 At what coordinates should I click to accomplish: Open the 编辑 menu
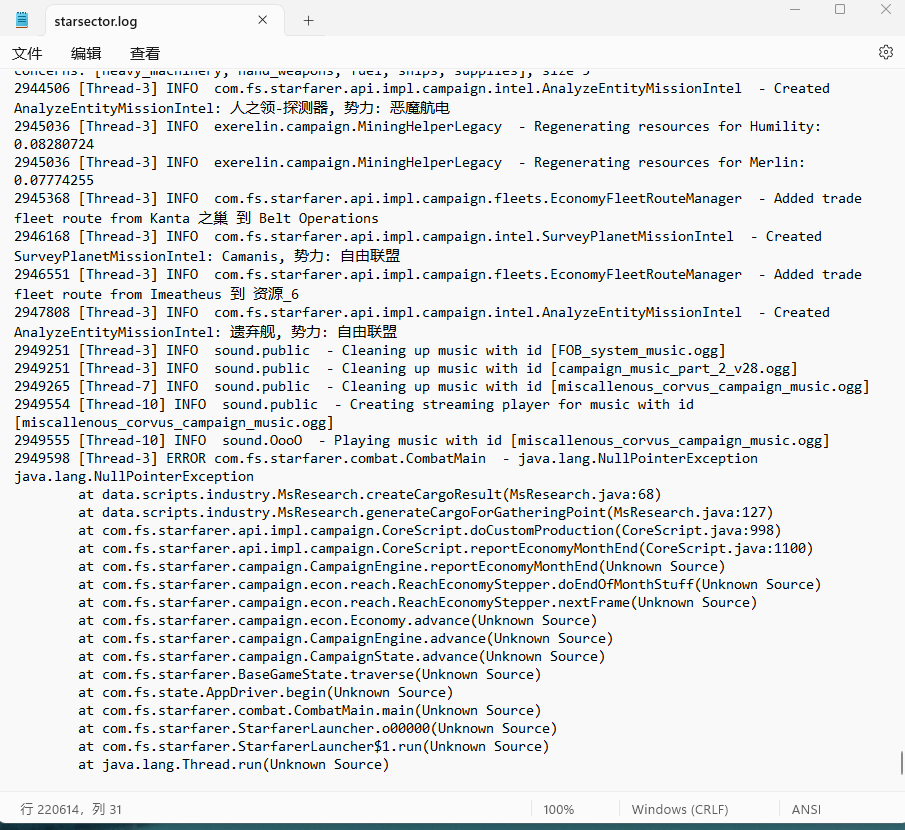tap(86, 53)
